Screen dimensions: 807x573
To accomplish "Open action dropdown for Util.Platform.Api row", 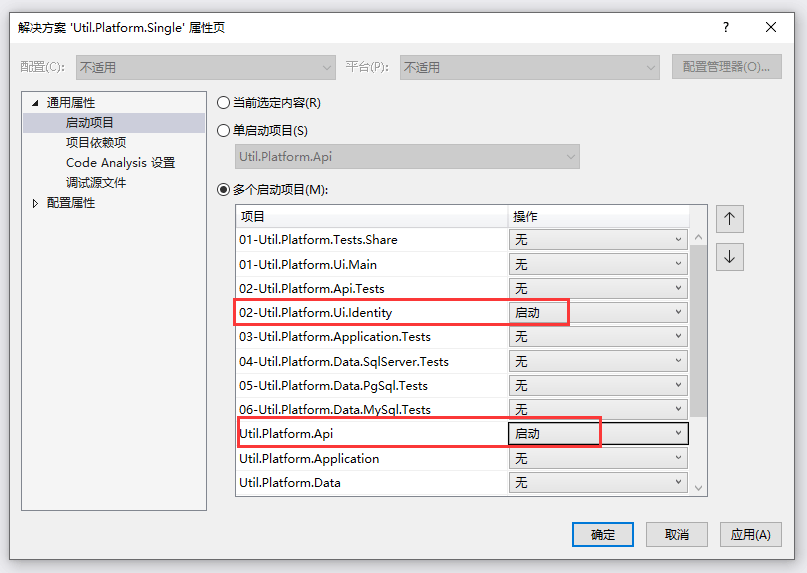I will pyautogui.click(x=598, y=433).
